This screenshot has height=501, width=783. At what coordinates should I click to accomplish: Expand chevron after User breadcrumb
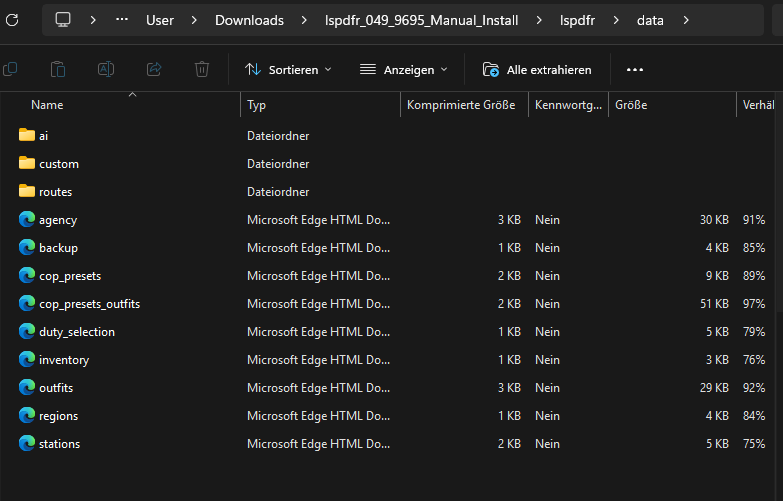(x=194, y=20)
